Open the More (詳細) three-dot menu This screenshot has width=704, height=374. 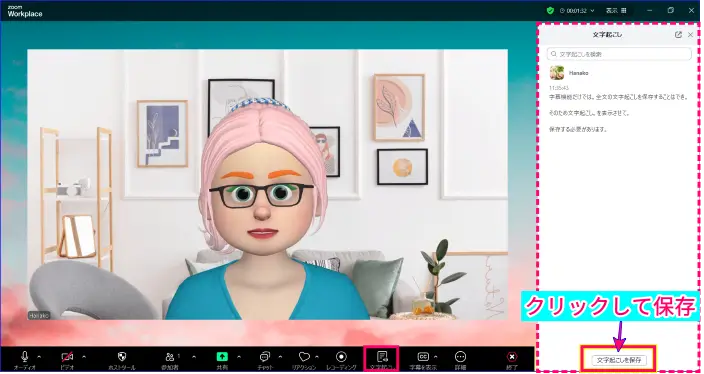pyautogui.click(x=460, y=356)
